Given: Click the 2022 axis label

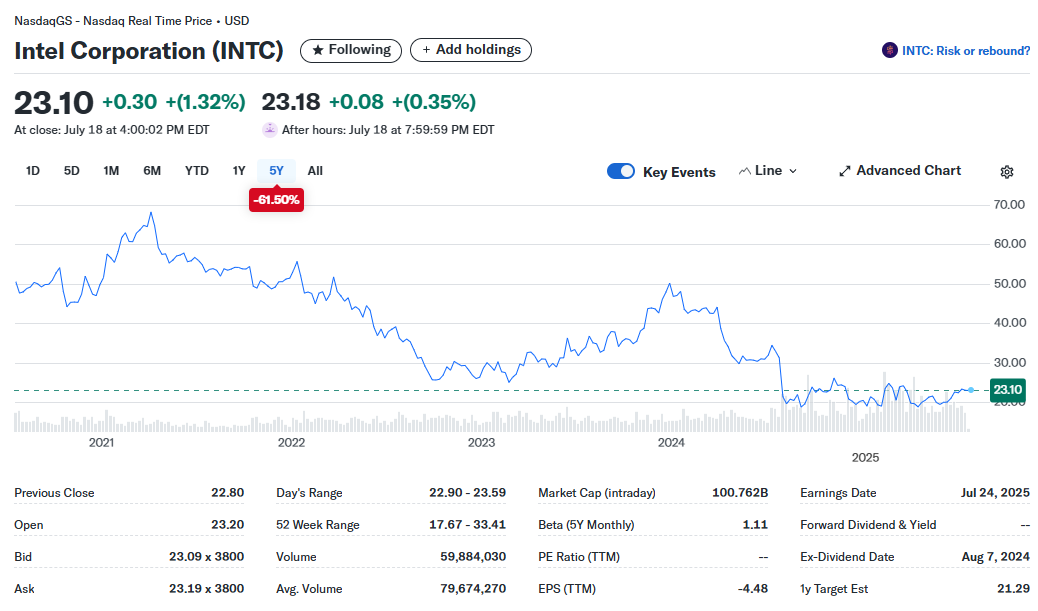Looking at the screenshot, I should (291, 443).
